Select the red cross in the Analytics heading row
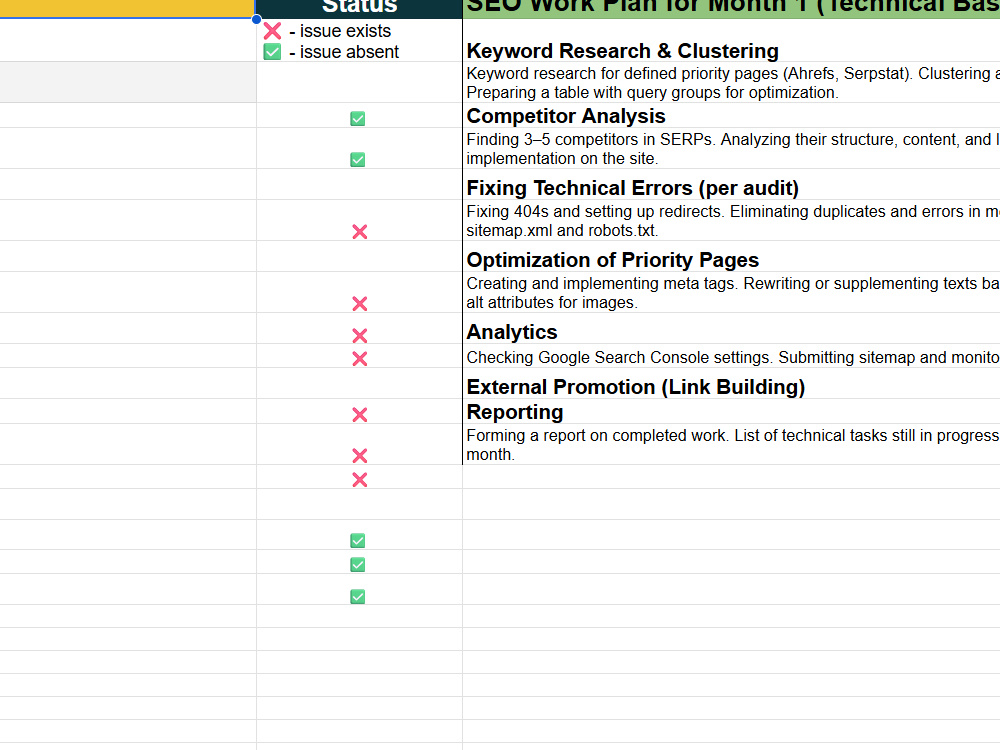This screenshot has width=1000, height=750. tap(360, 335)
